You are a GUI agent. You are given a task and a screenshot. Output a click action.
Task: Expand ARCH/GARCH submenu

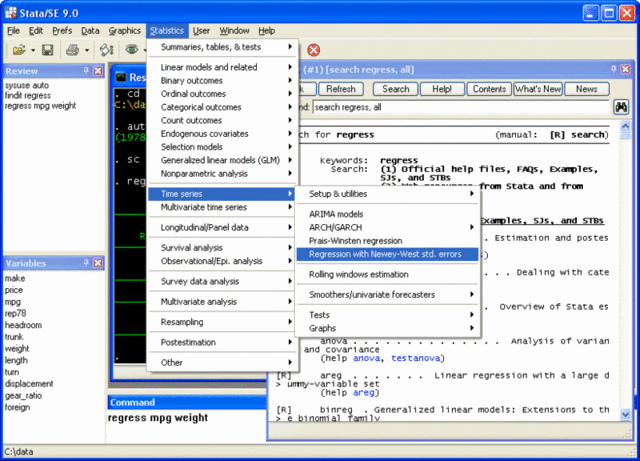pos(388,227)
